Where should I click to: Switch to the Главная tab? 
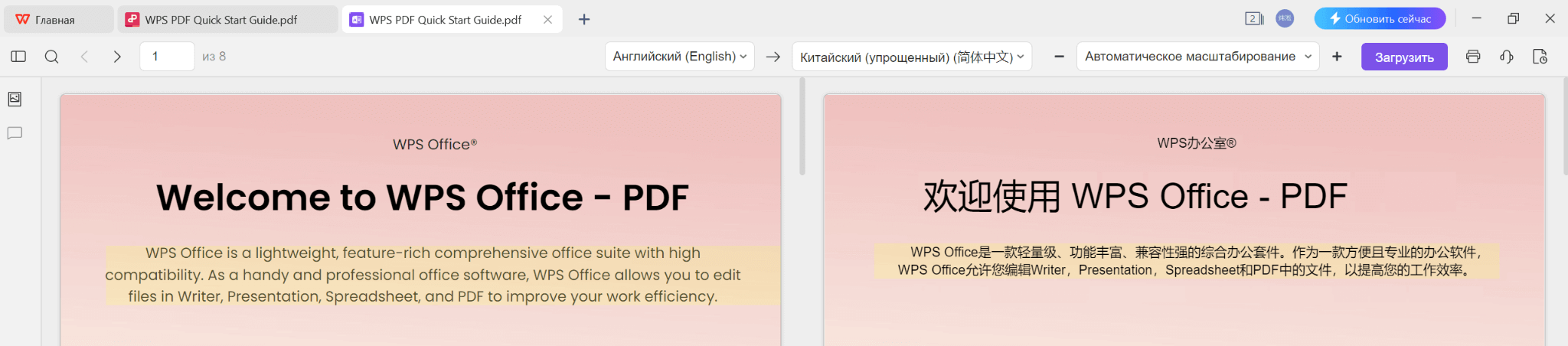click(55, 20)
